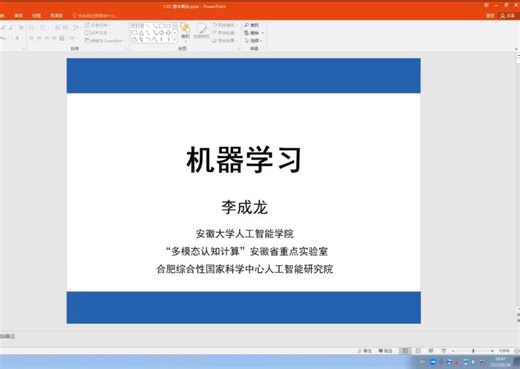Open the ribbon tab right of 视图
Viewport: 520px width, 369px height.
pyautogui.click(x=56, y=15)
